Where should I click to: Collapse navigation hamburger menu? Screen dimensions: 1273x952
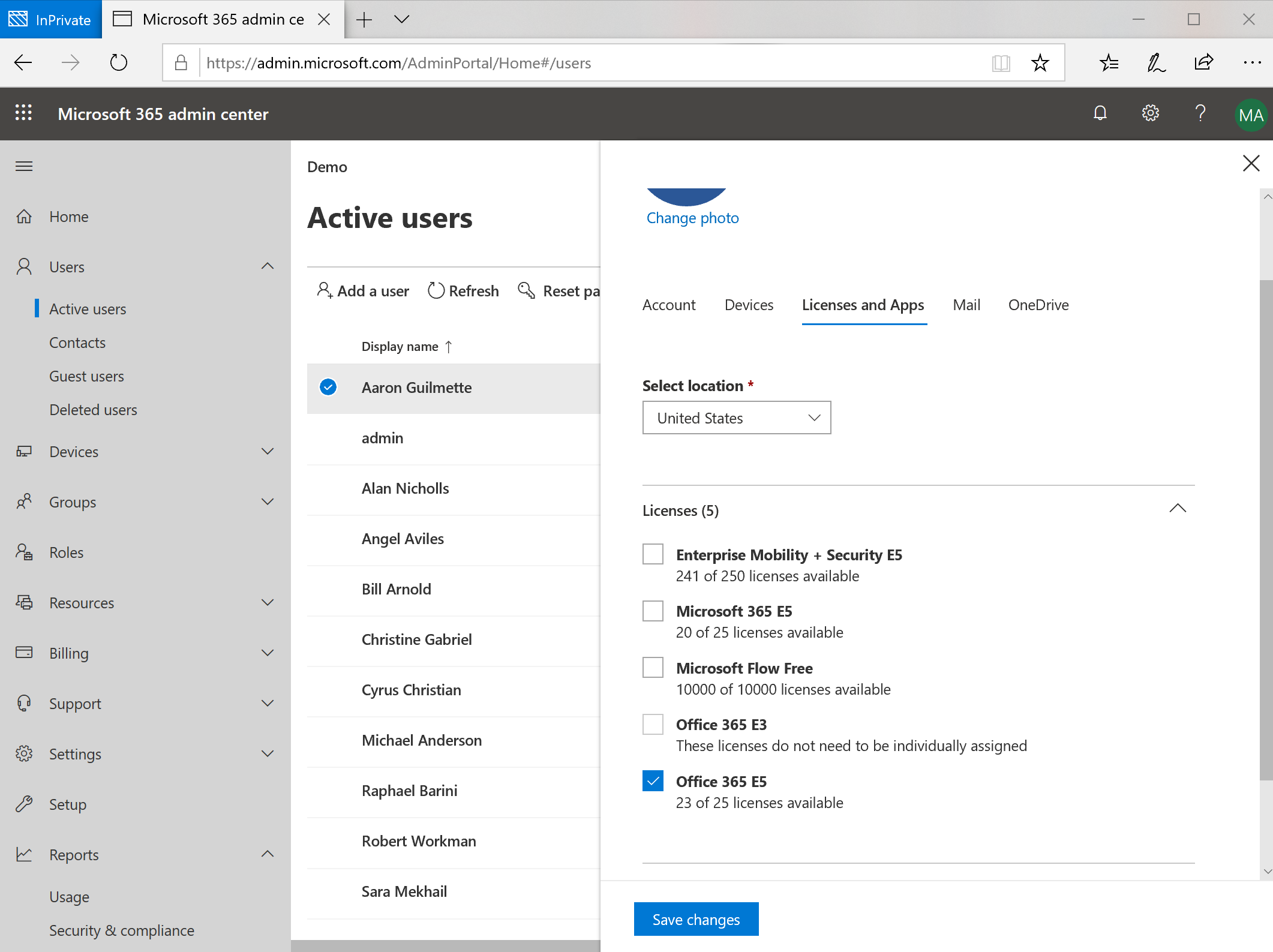(24, 166)
